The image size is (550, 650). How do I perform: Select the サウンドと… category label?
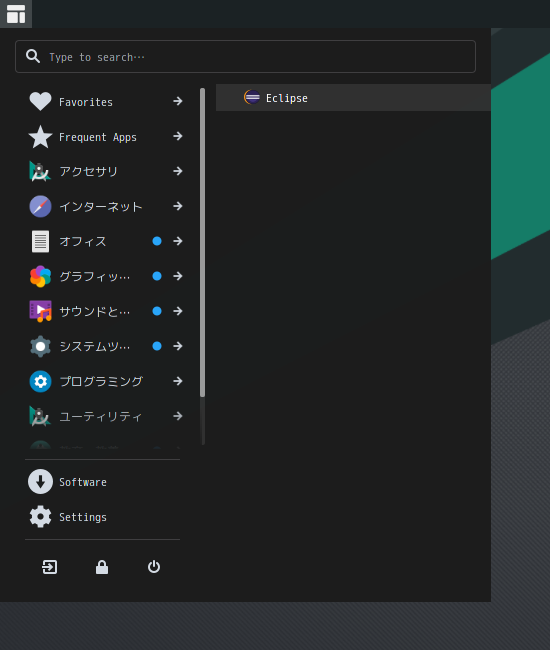point(95,311)
